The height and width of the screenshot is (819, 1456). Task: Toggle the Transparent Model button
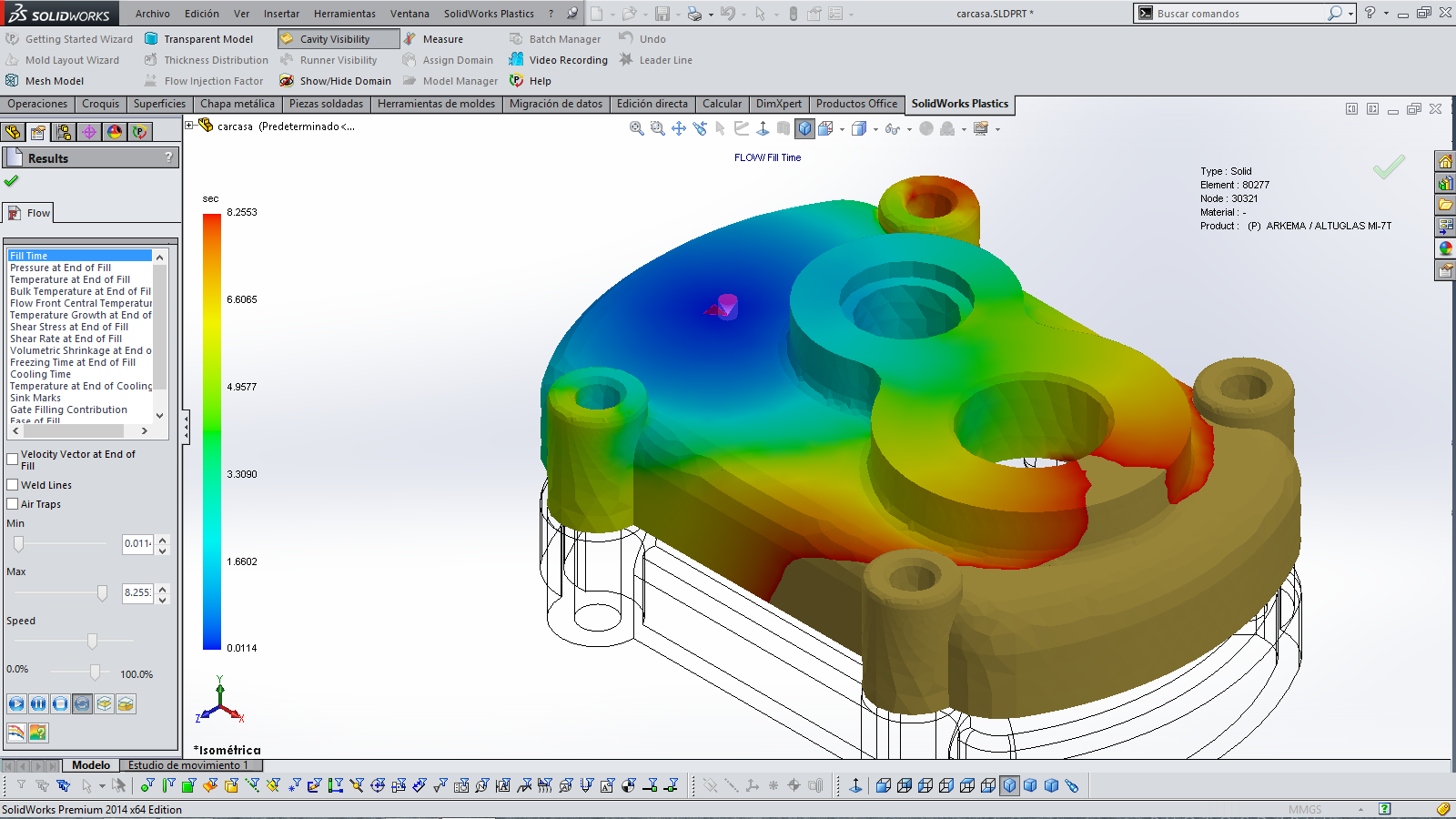[199, 39]
